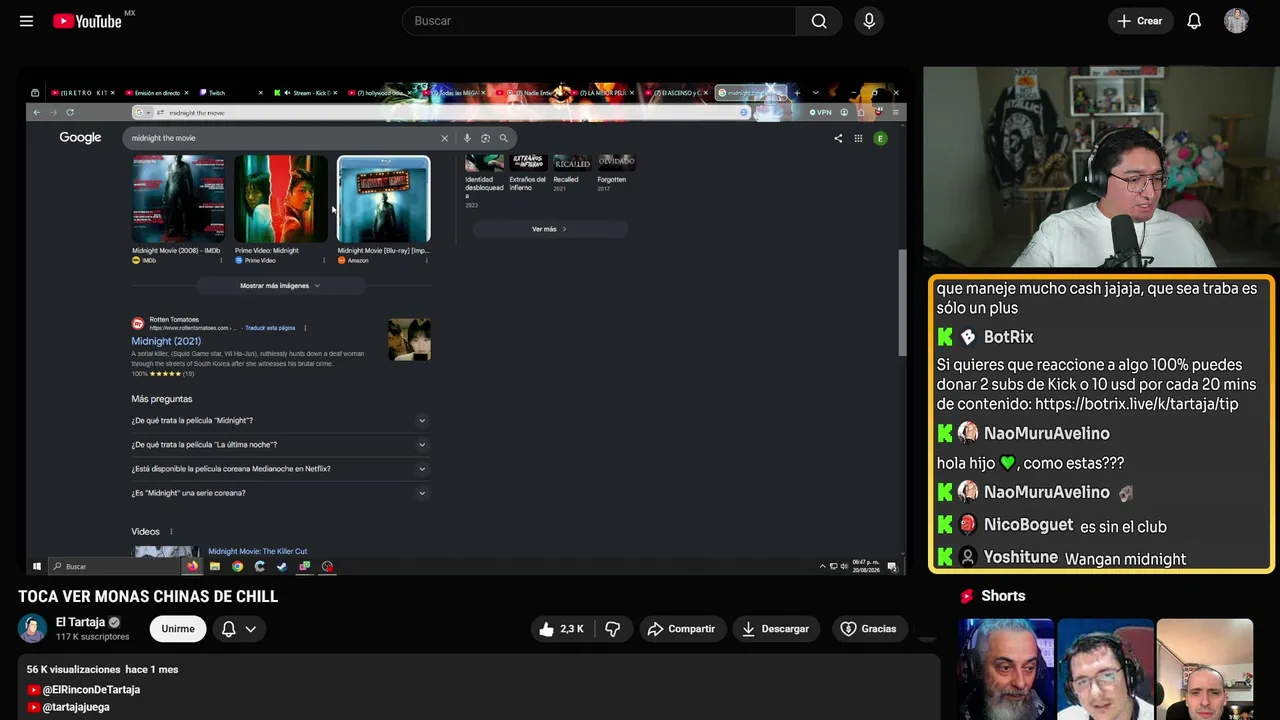Open YouTube notifications bell
The width and height of the screenshot is (1280, 720).
point(1194,21)
